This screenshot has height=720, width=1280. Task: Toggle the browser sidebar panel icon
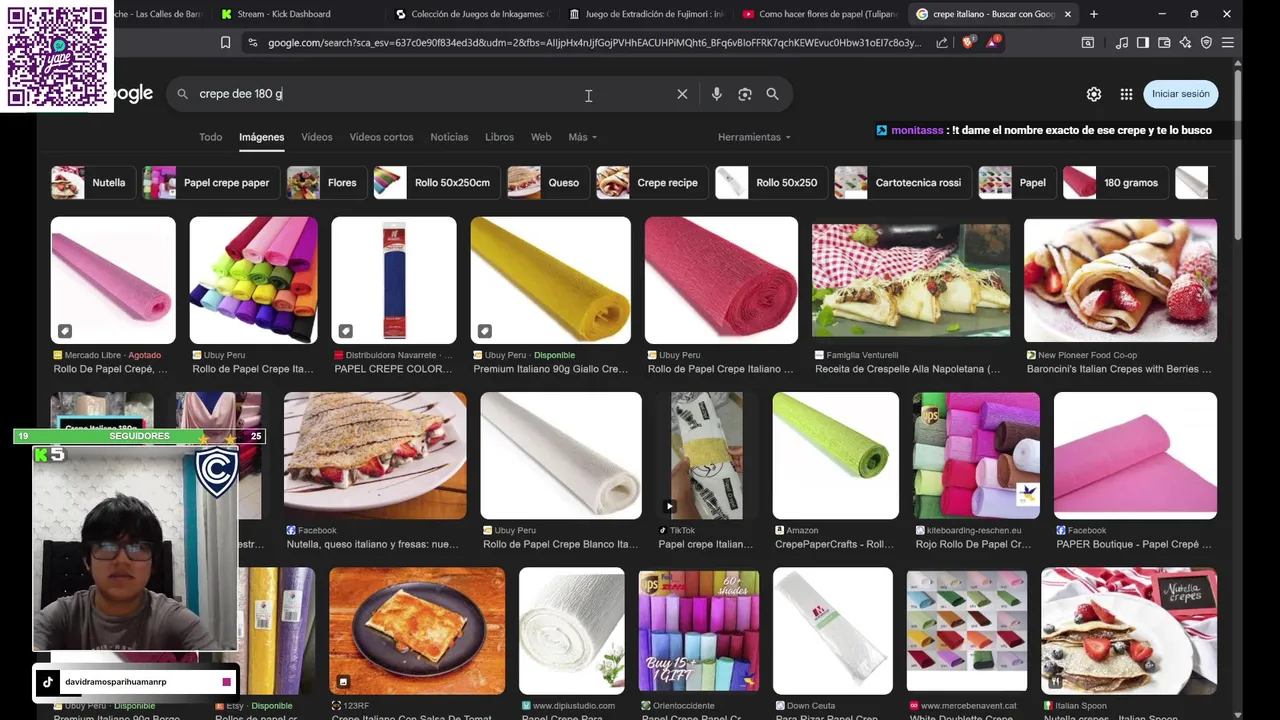[x=1143, y=43]
